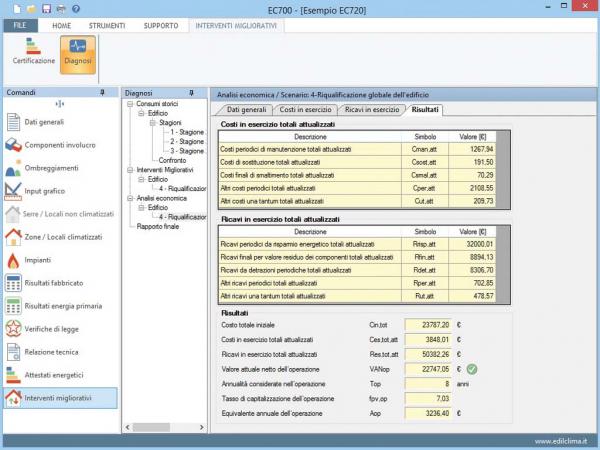Pin the Comandi panel
This screenshot has height=450, width=600.
pos(103,92)
